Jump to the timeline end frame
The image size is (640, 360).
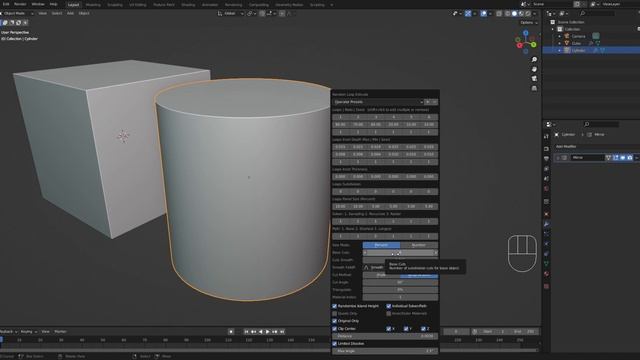pos(282,332)
